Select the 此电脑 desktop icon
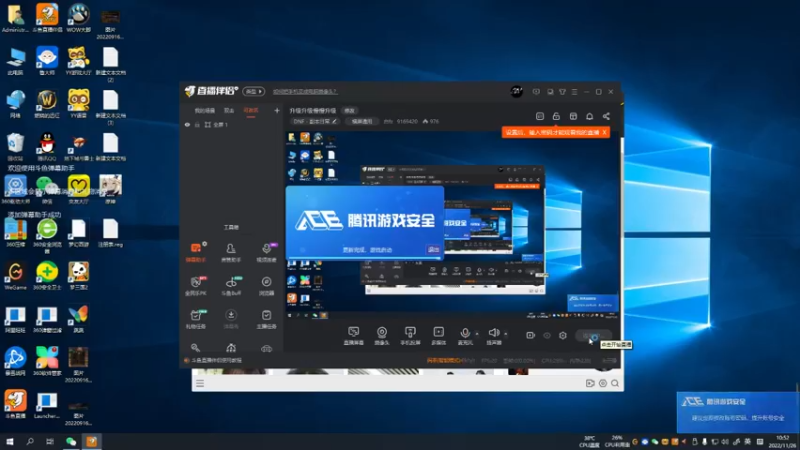 tap(15, 61)
